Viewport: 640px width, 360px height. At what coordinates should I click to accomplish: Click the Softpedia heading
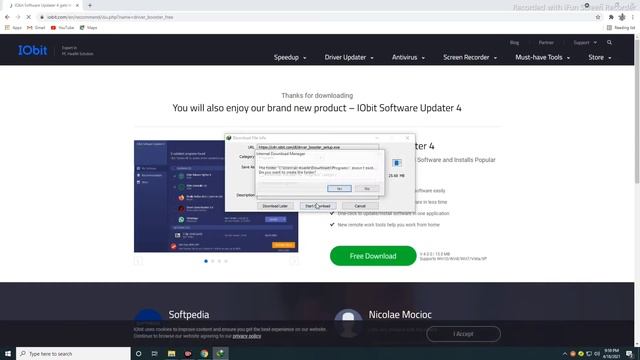click(x=189, y=315)
